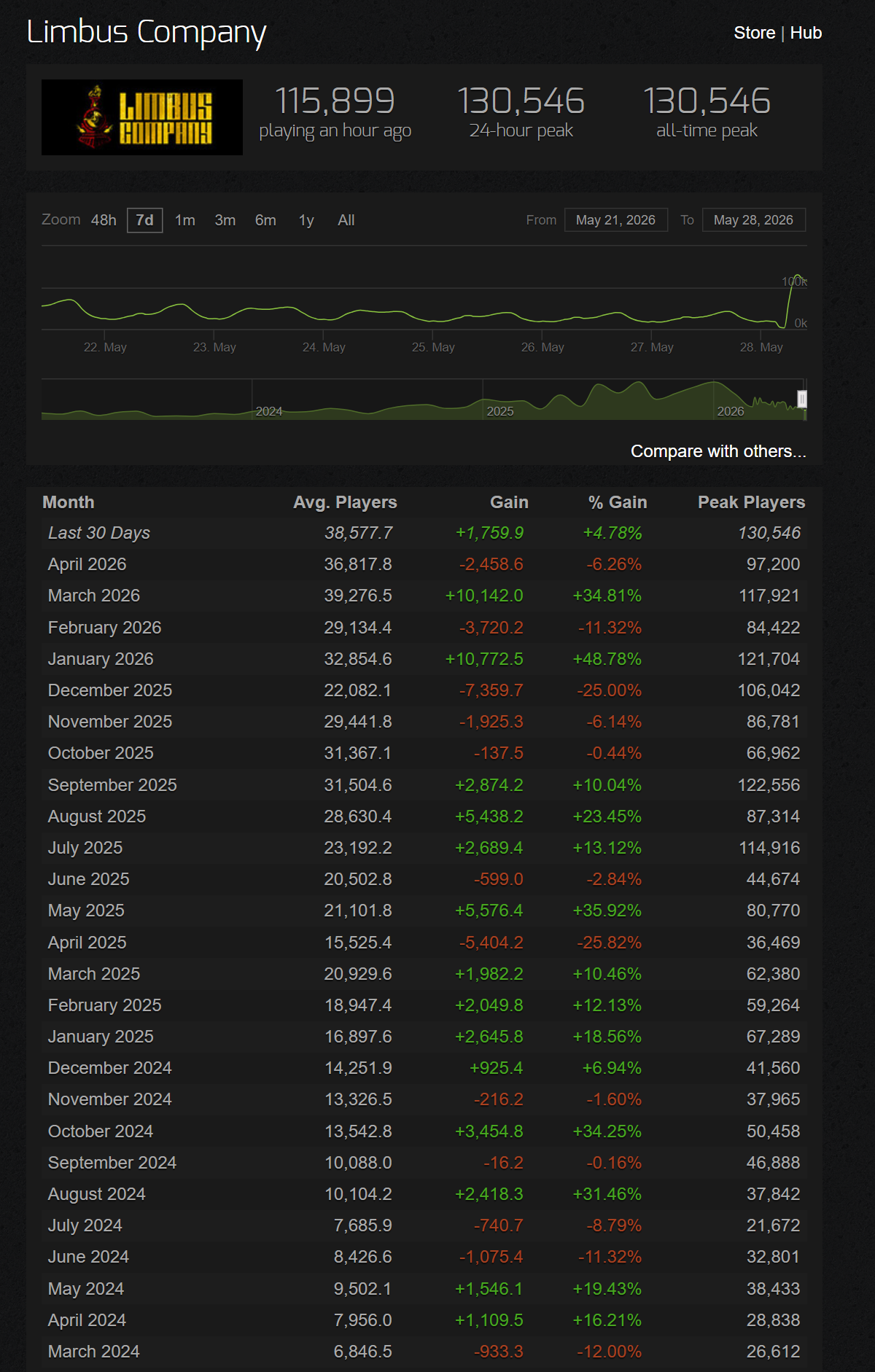Viewport: 875px width, 1372px height.
Task: Click the peak players value 122,556
Action: 769,785
